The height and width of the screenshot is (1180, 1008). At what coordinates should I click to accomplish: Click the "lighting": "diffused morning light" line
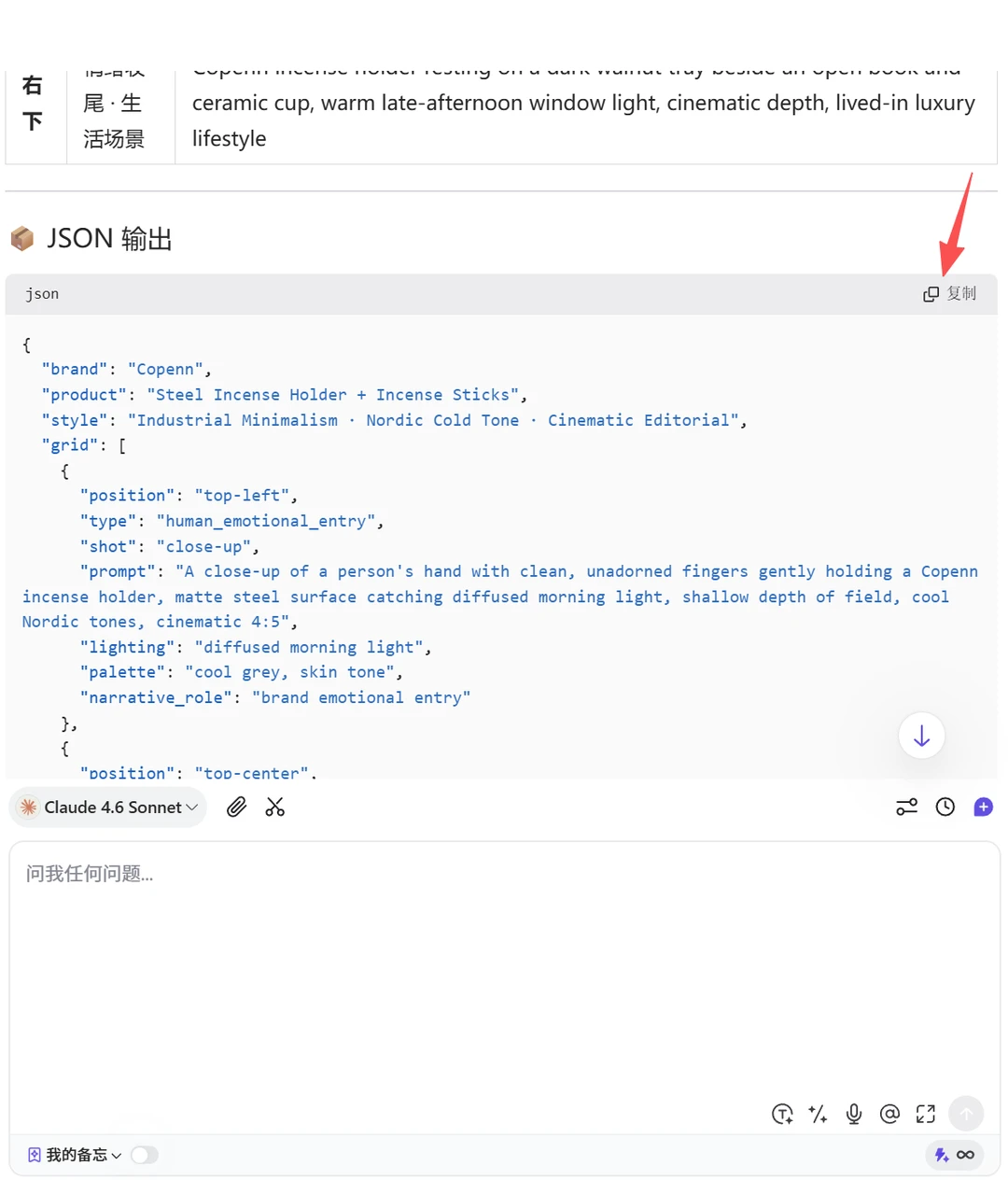tap(256, 647)
